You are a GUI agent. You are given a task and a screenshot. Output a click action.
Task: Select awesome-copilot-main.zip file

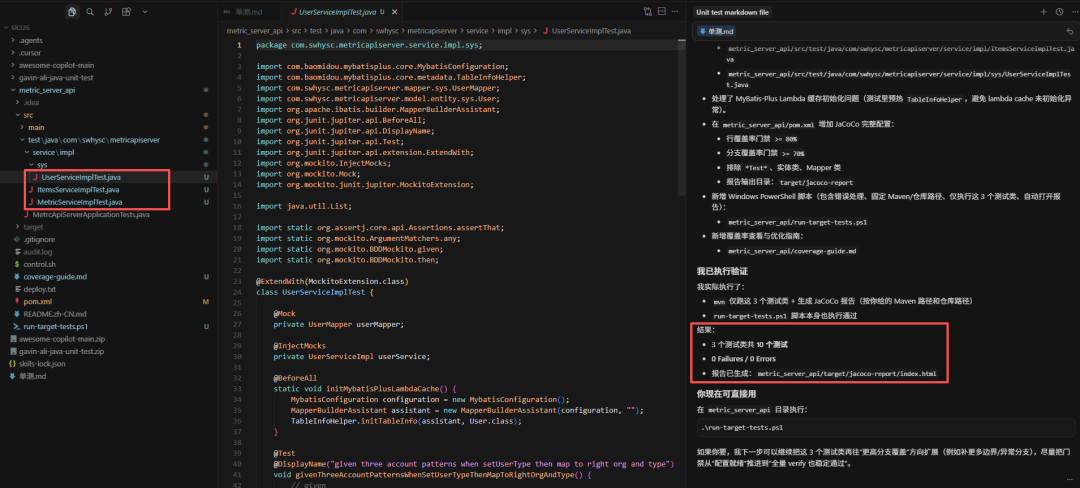tap(61, 339)
